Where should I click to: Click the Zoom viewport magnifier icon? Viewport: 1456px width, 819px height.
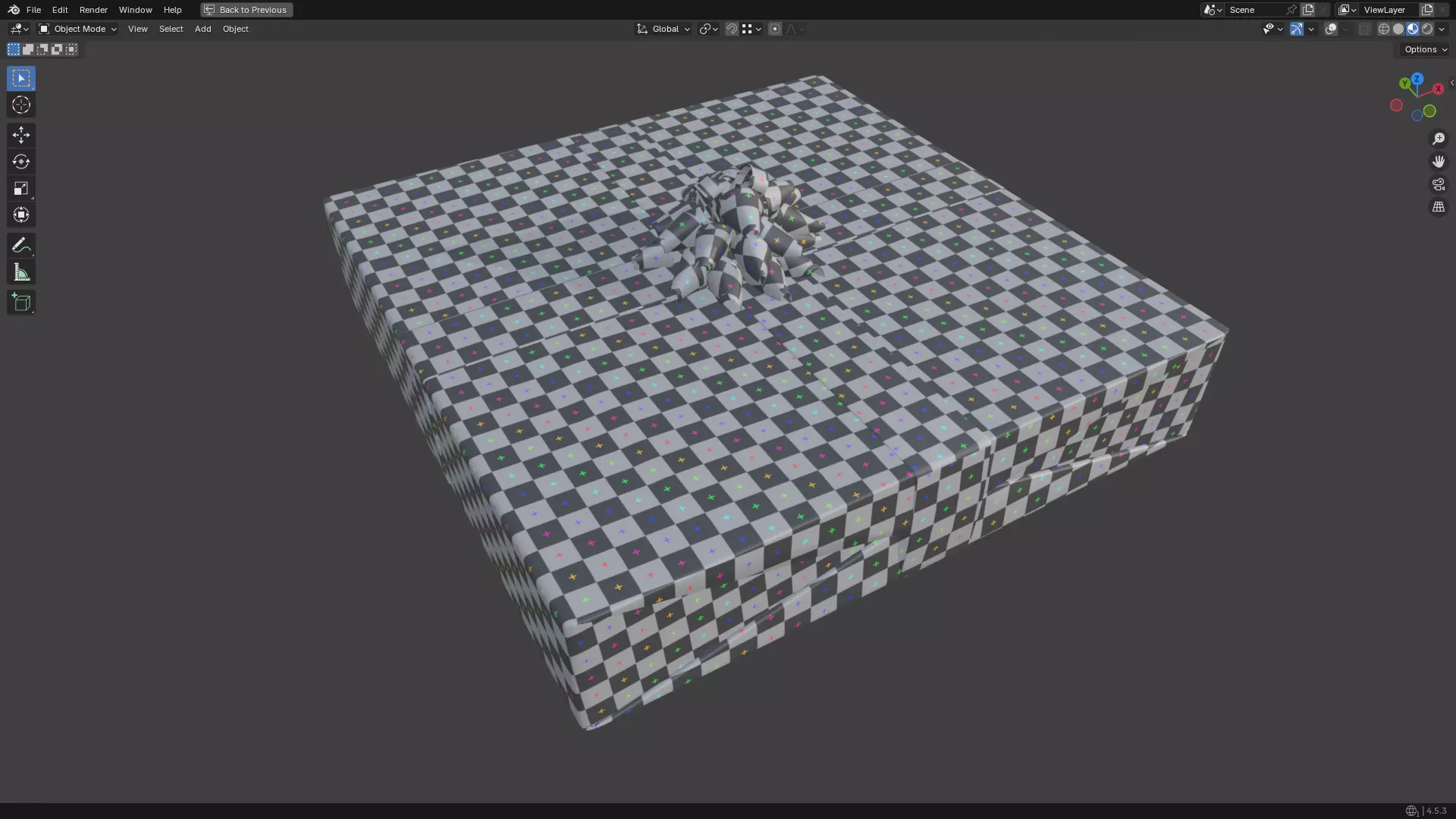click(1439, 139)
